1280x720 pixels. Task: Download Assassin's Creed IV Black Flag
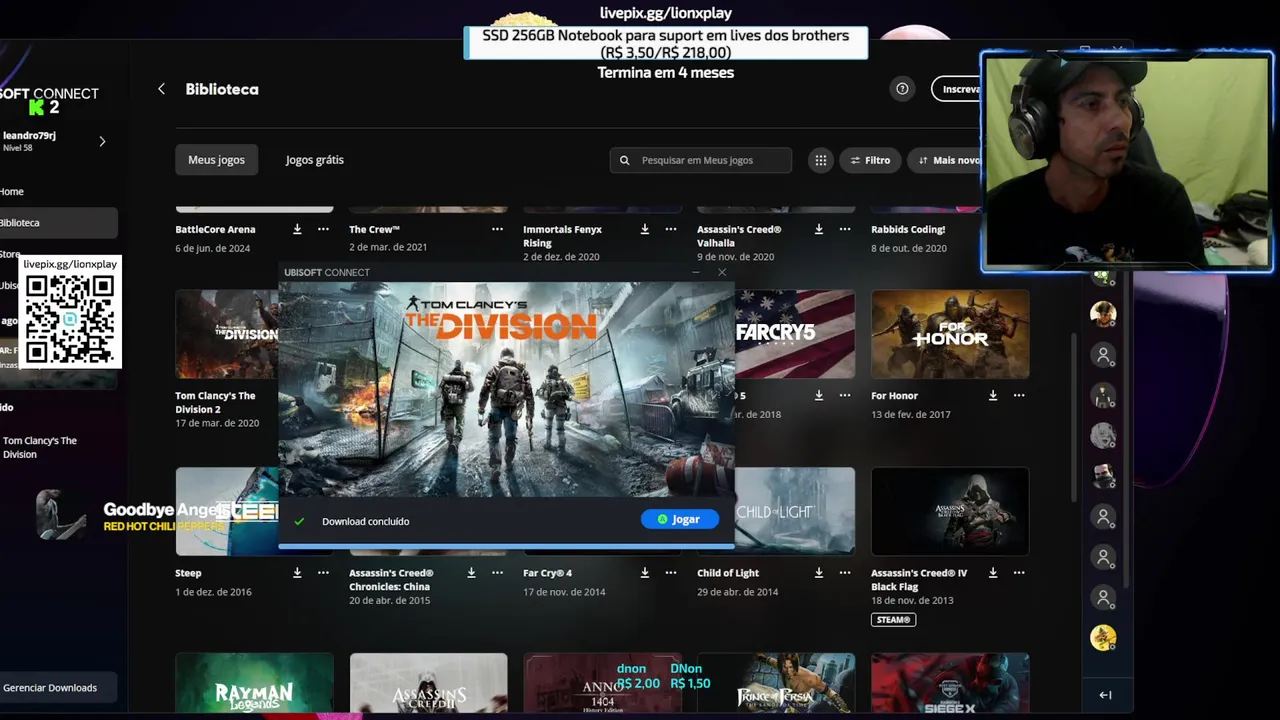[993, 573]
